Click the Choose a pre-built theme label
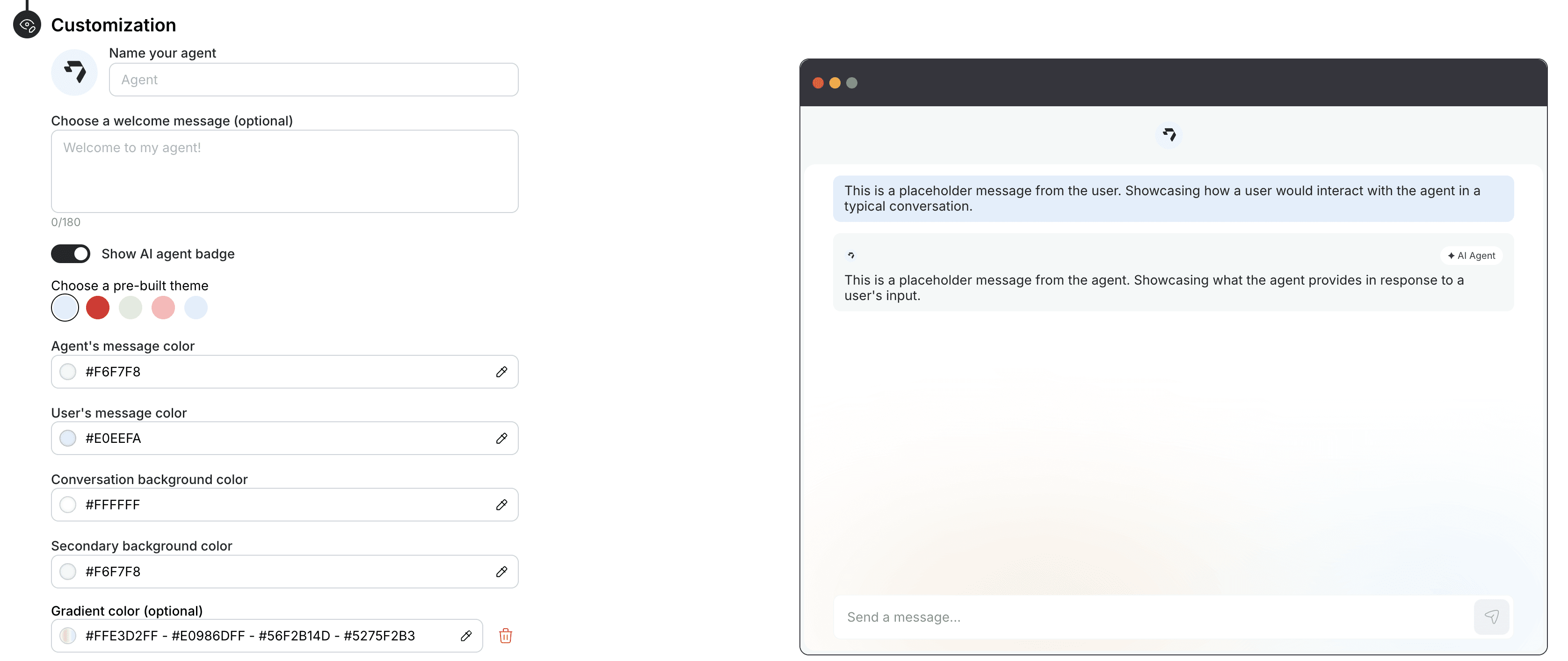This screenshot has width=1568, height=661. pos(130,286)
